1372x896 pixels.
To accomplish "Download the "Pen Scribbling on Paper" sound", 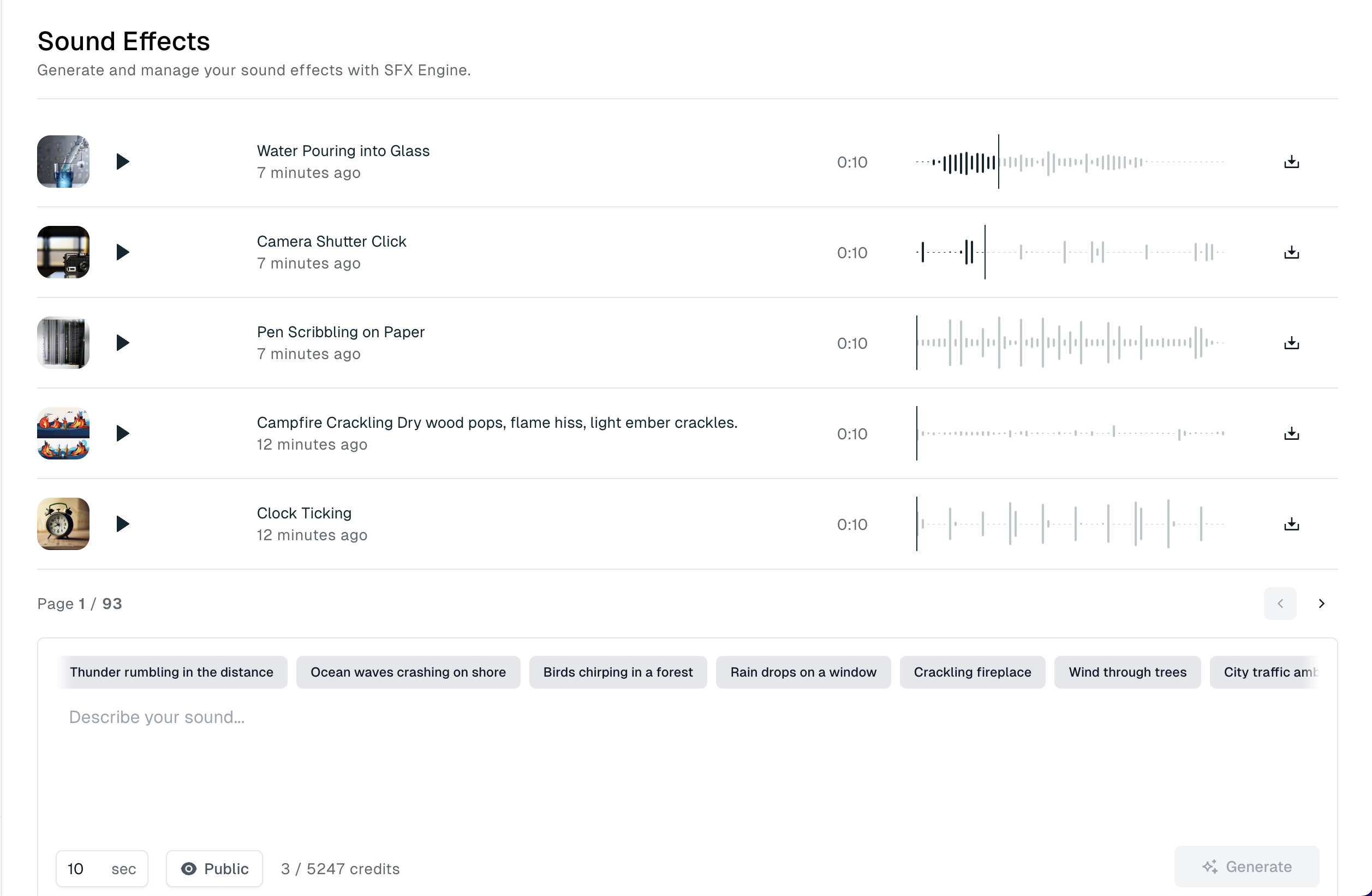I will tap(1291, 343).
